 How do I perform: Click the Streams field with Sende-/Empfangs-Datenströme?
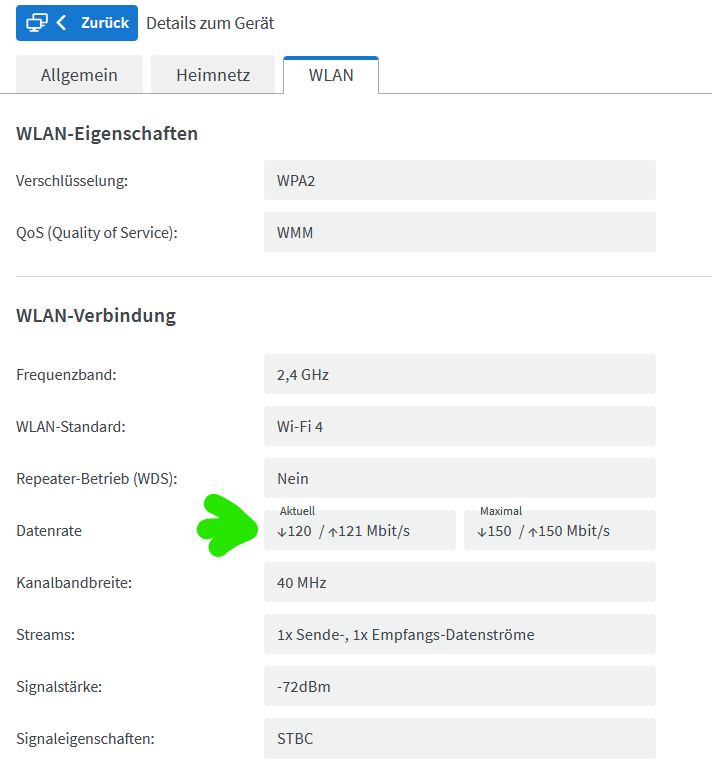point(459,635)
